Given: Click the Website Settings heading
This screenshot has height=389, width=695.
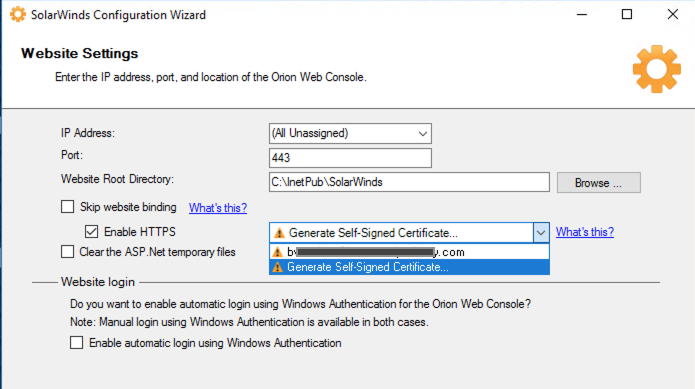Looking at the screenshot, I should (80, 53).
